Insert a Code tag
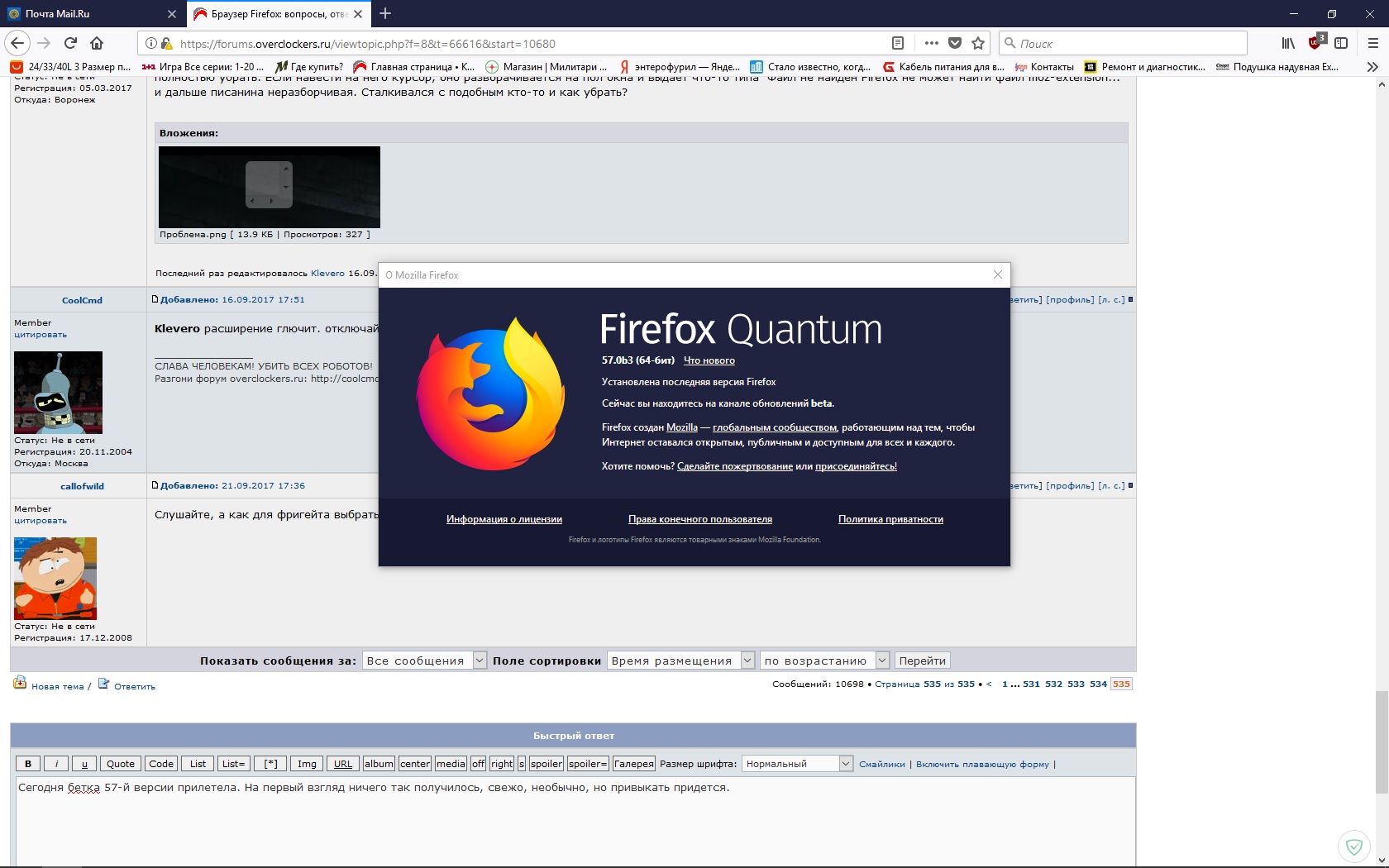The width and height of the screenshot is (1389, 868). pyautogui.click(x=161, y=764)
